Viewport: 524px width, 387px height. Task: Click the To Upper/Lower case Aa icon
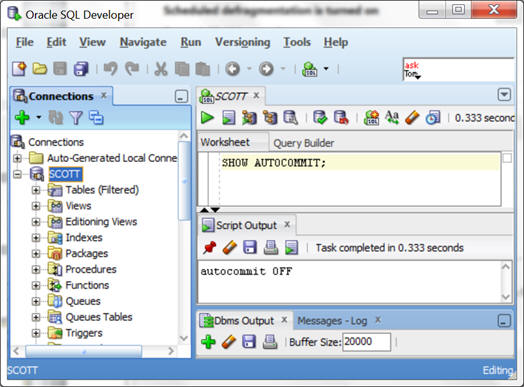coord(392,118)
